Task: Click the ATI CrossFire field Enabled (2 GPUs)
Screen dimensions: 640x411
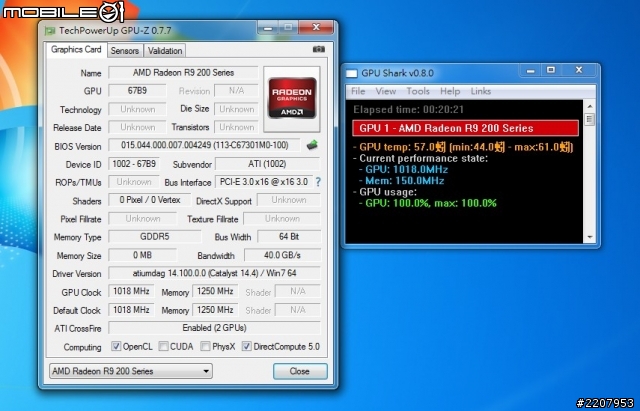Action: coord(215,328)
